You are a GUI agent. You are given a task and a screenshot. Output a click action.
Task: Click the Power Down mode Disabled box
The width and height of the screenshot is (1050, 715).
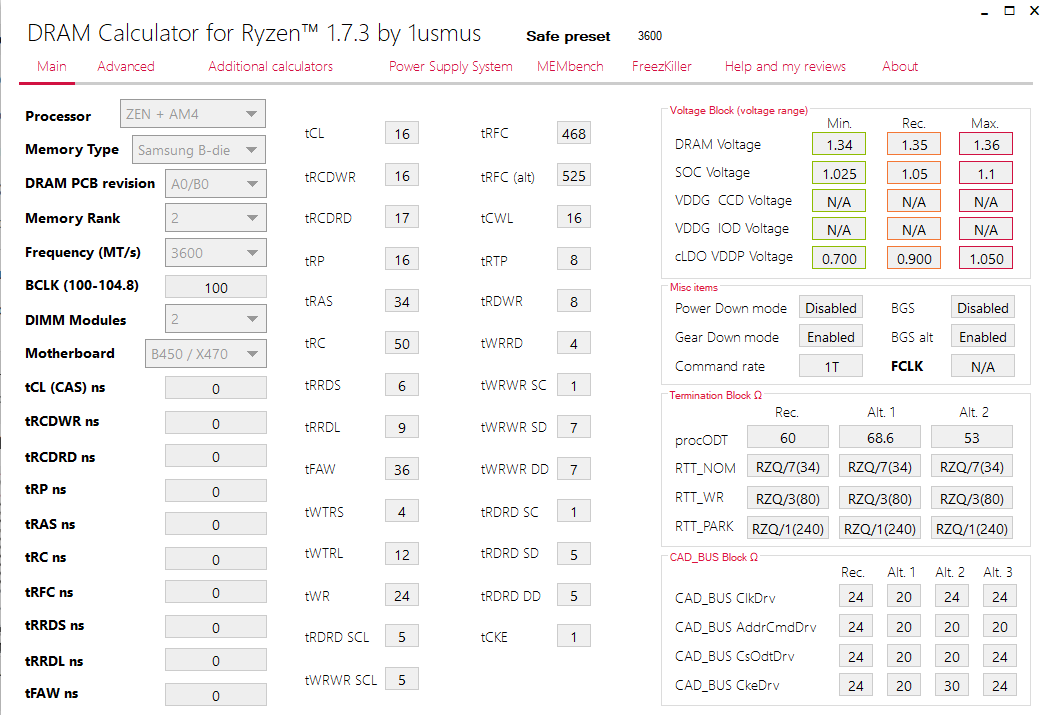click(831, 307)
